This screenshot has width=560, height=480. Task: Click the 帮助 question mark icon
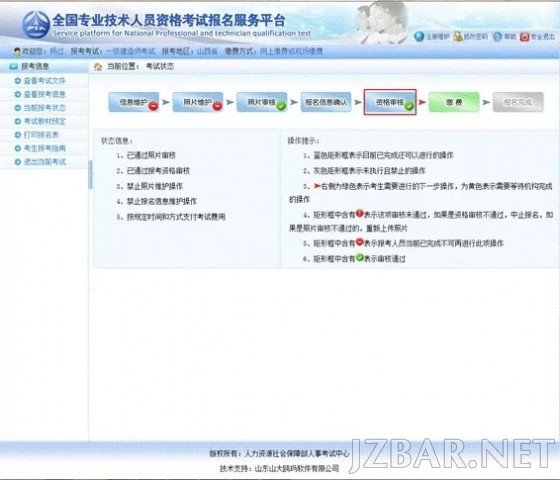point(498,36)
